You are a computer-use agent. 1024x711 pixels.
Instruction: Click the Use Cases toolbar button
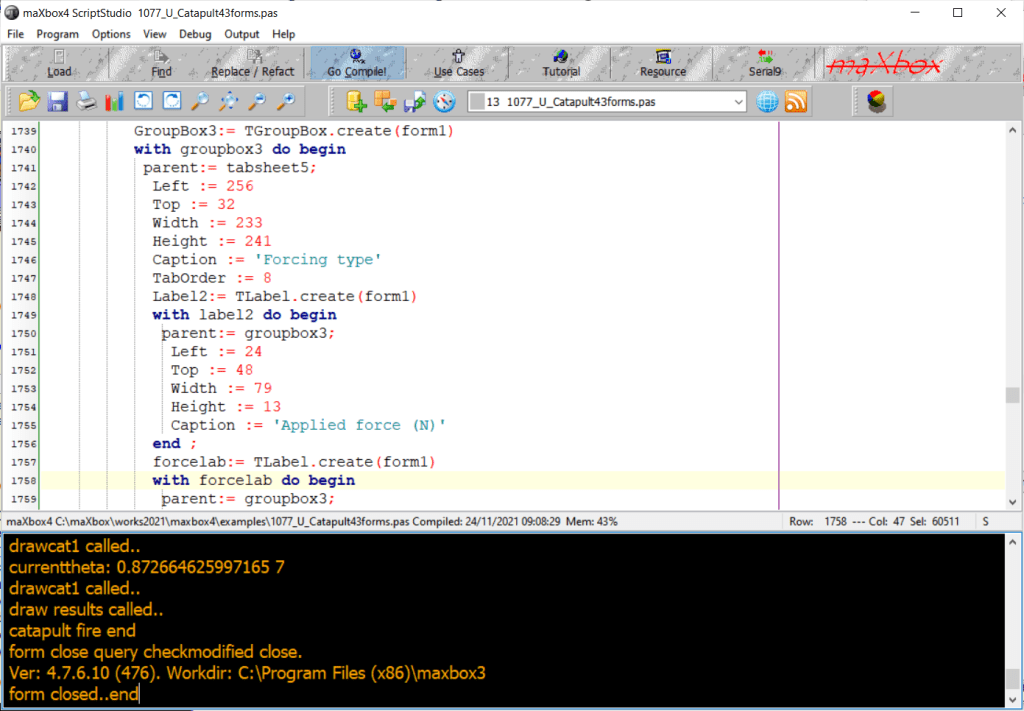click(x=458, y=63)
